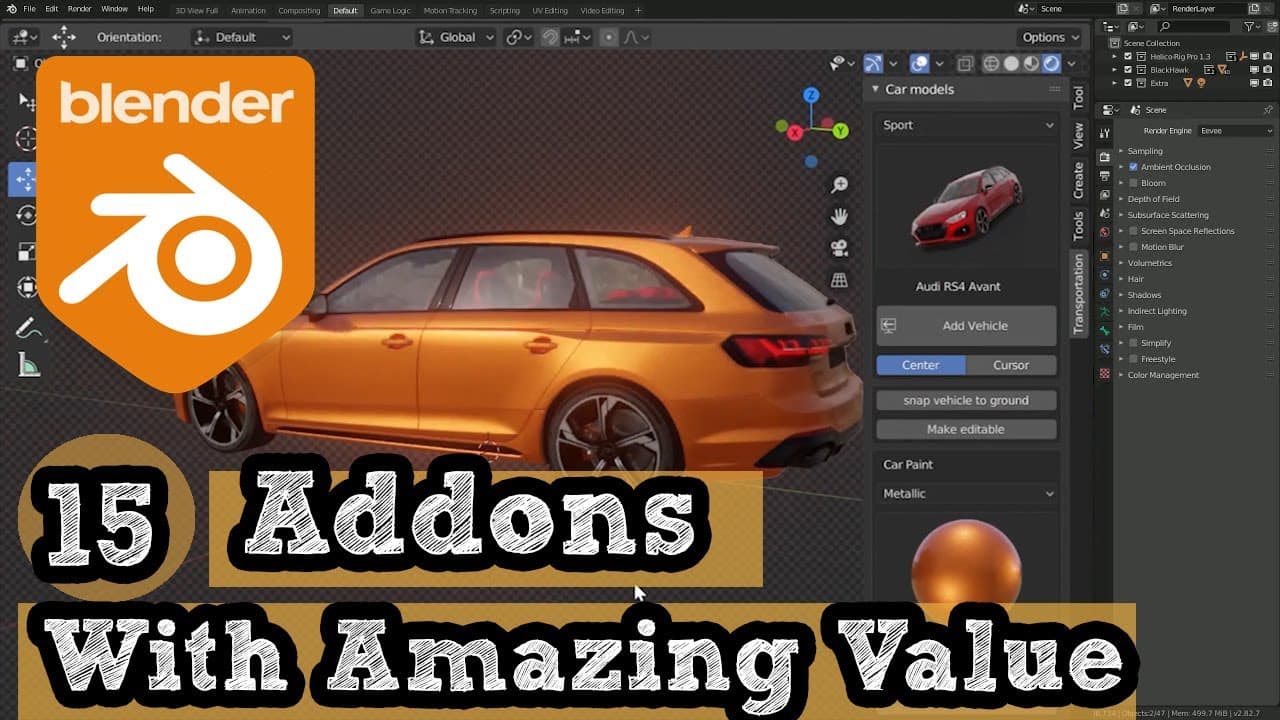1280x720 pixels.
Task: Click the camera view icon
Action: (840, 248)
